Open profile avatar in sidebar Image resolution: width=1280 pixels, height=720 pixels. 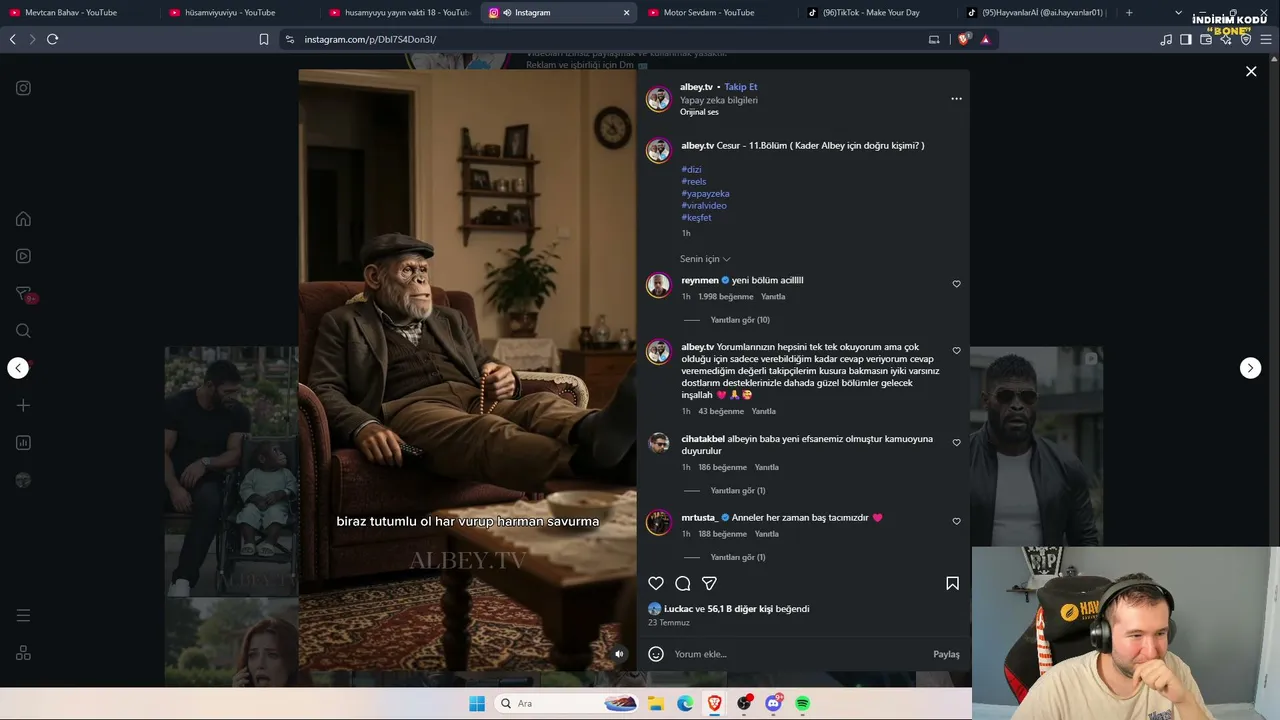23,480
